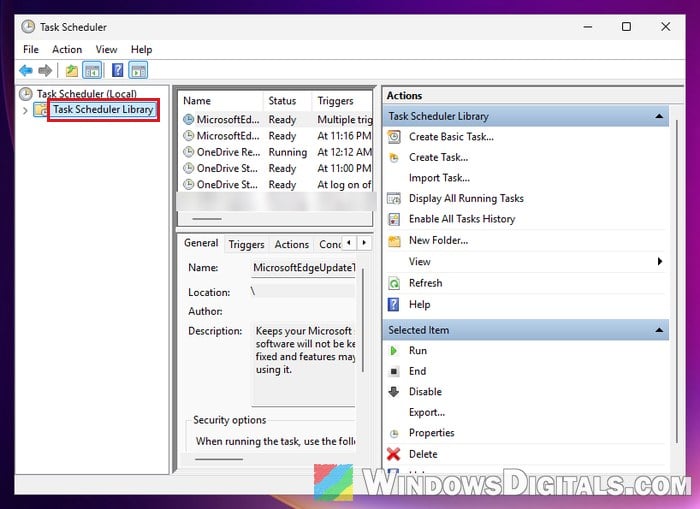Switch to the Triggers tab
This screenshot has height=509, width=700.
click(246, 245)
